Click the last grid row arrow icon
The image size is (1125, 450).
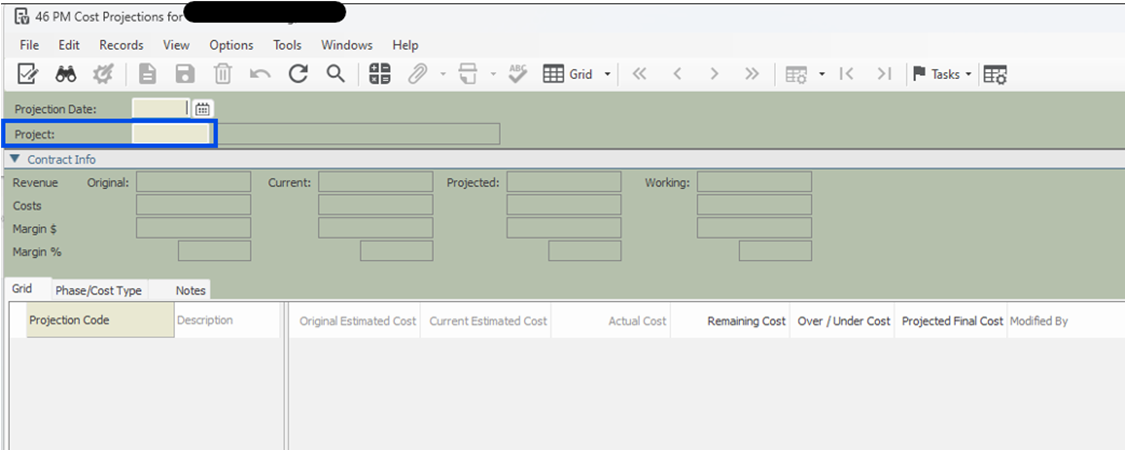tap(884, 74)
